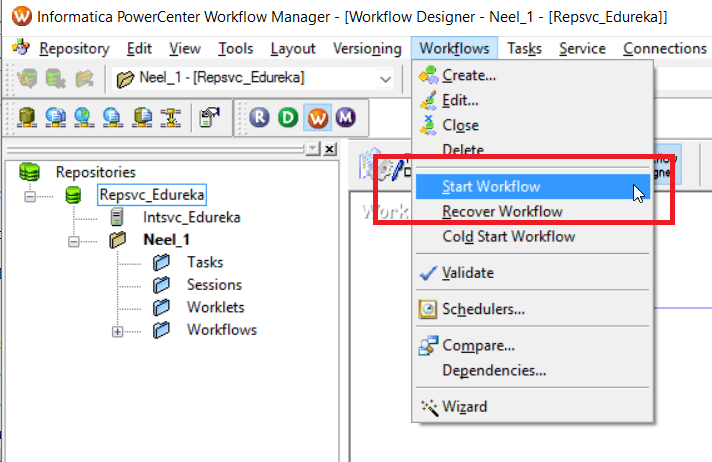Viewport: 712px width, 462px height.
Task: Open the Tools menu
Action: coord(235,48)
